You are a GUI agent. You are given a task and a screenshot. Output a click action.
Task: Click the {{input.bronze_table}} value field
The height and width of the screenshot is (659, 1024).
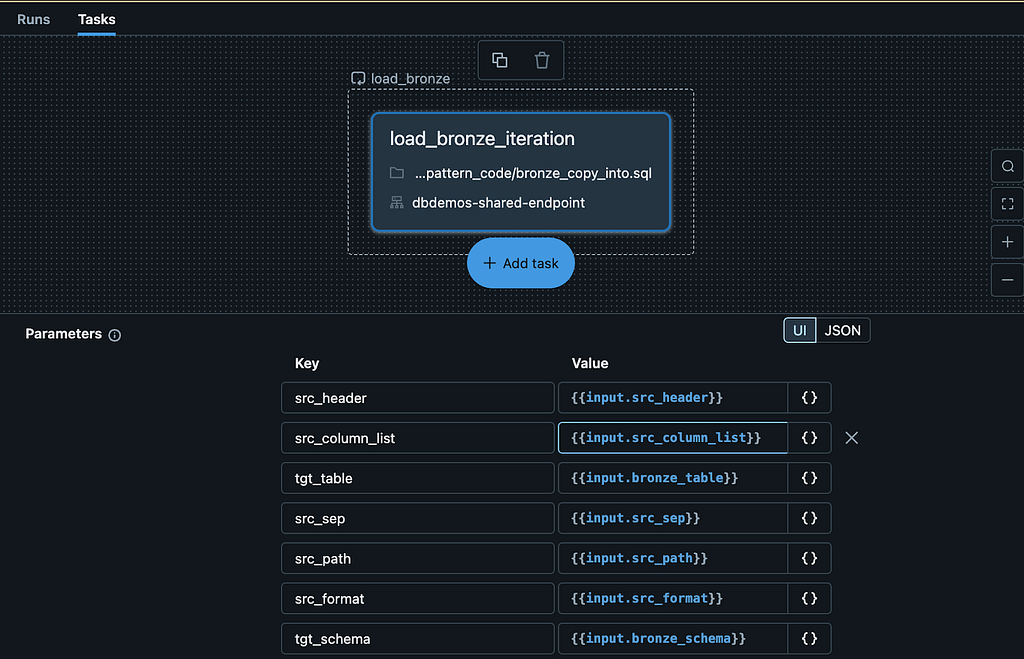pos(673,478)
